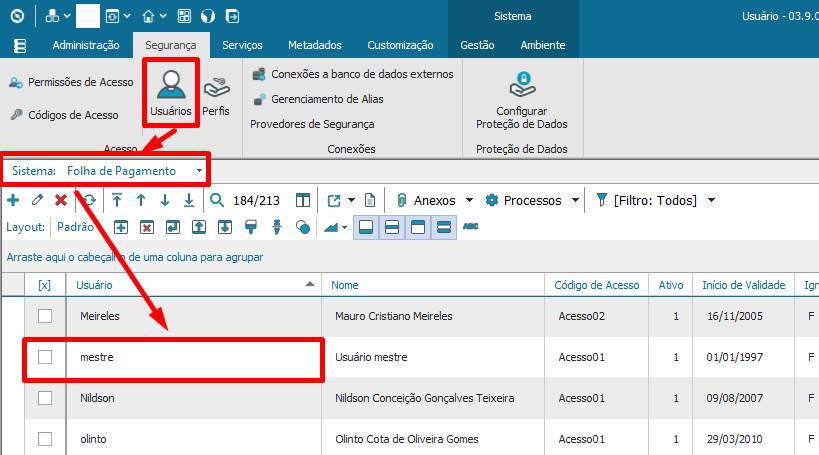Go to first record arrow
The height and width of the screenshot is (455, 819).
click(117, 200)
